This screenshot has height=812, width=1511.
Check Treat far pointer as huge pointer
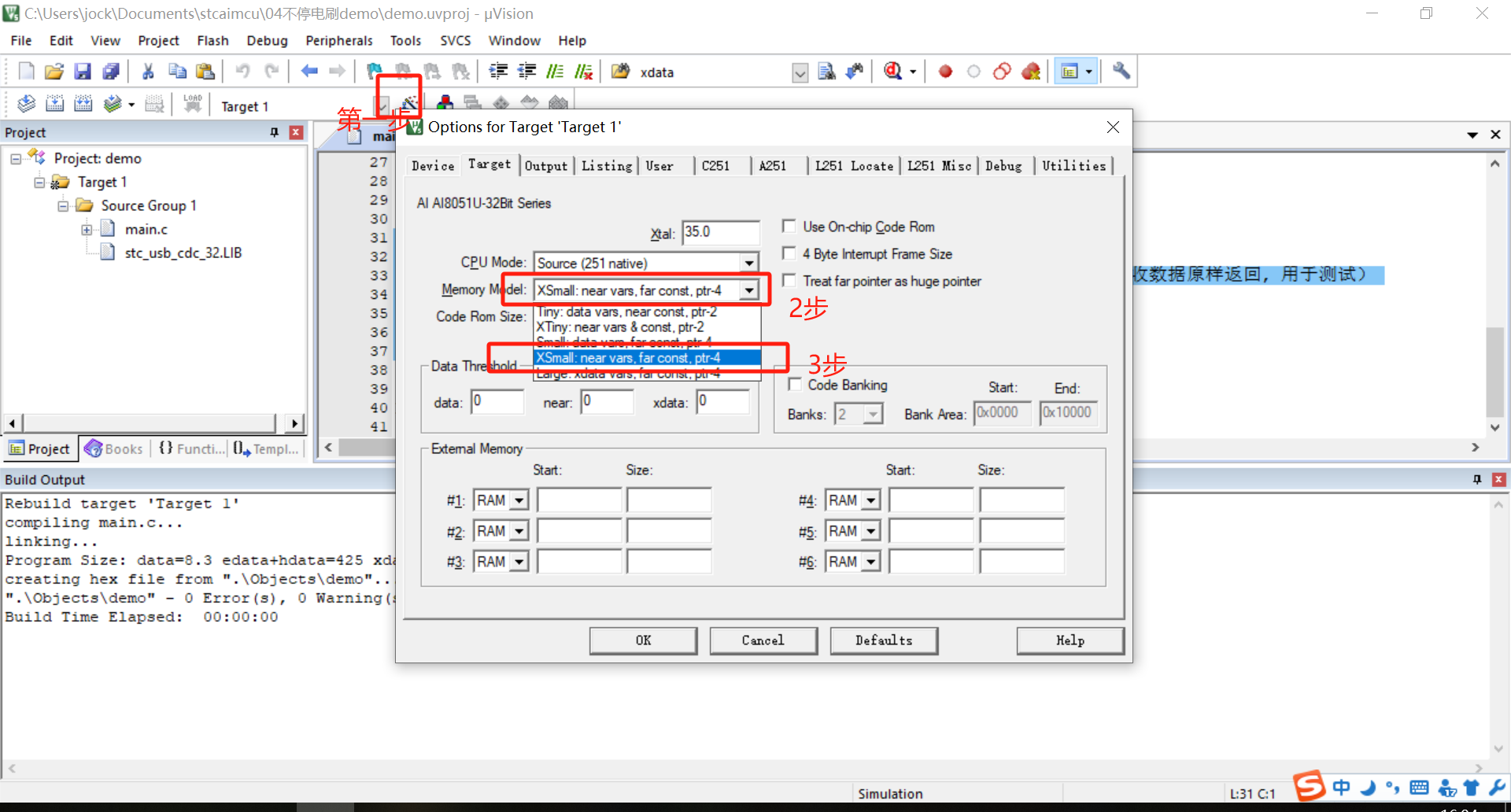(x=789, y=281)
